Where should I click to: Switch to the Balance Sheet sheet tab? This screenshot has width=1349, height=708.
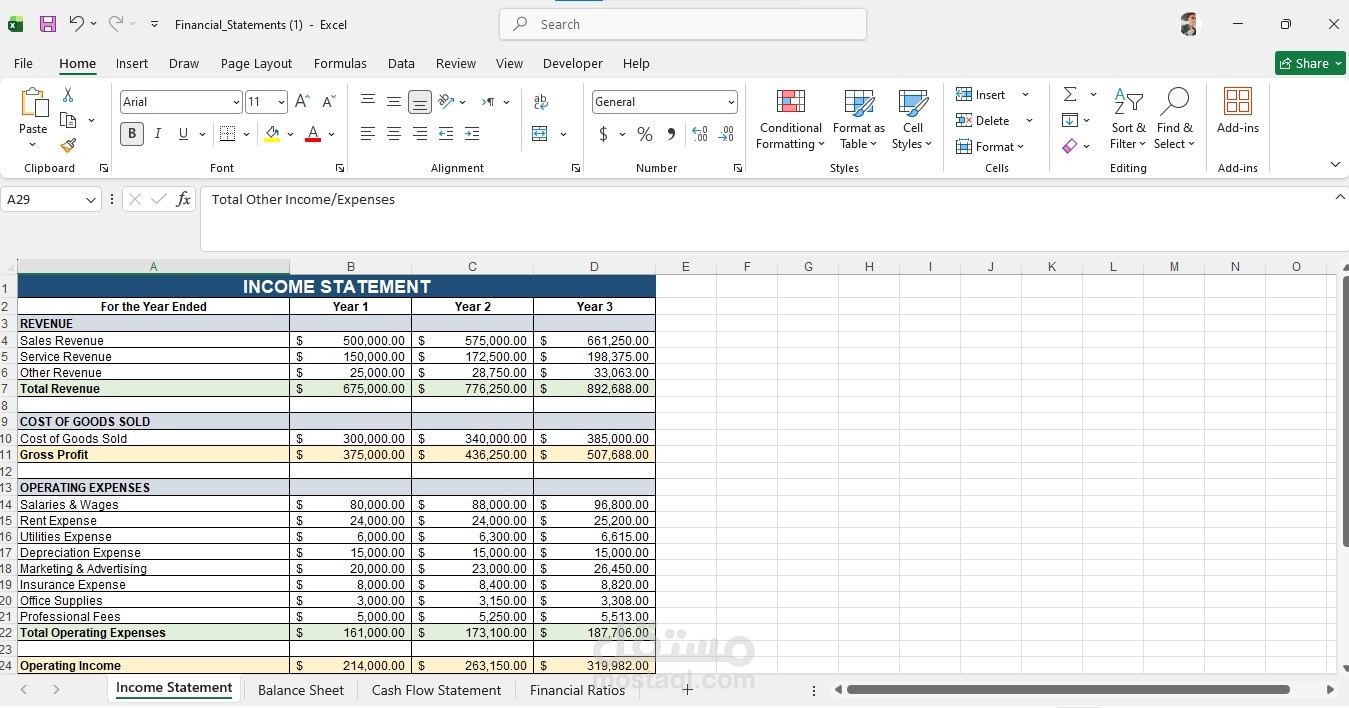point(301,690)
